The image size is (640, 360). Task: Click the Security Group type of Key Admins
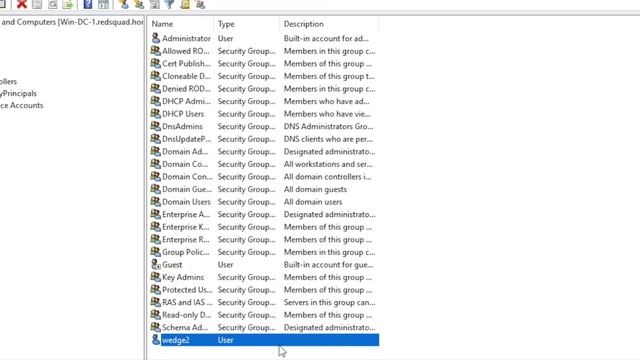[247, 277]
